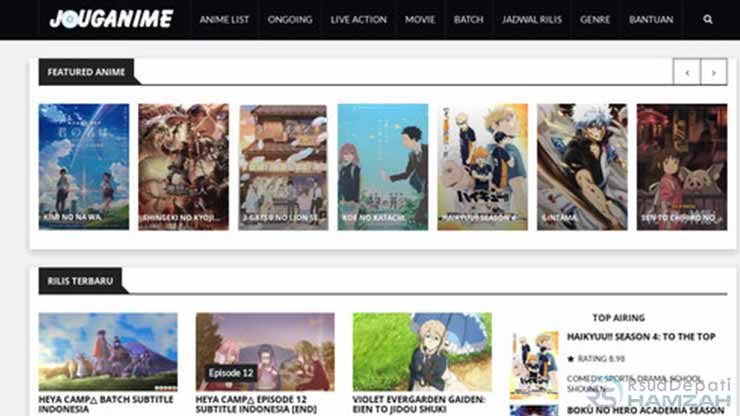Open the Jadwal Rilis menu item
The height and width of the screenshot is (416, 740).
click(x=532, y=19)
